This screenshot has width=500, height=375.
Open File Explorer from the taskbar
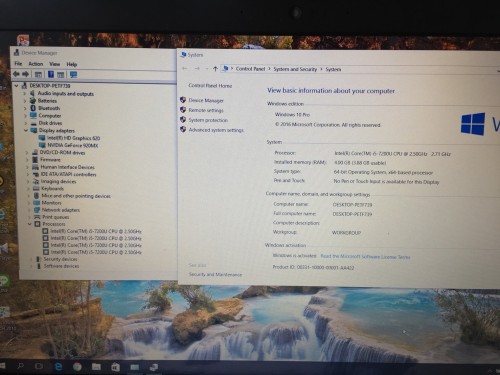coord(96,367)
